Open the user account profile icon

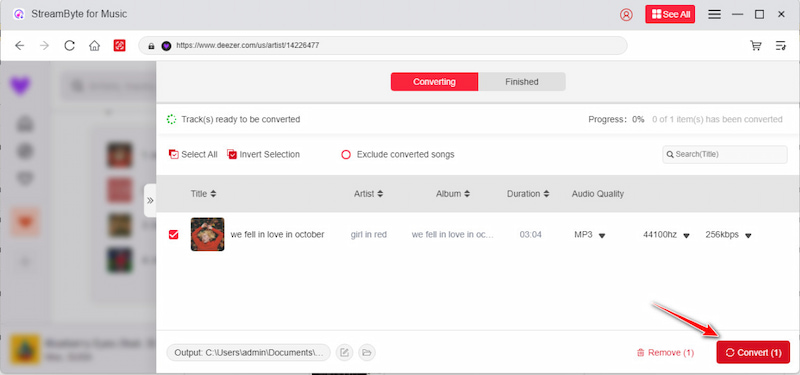click(626, 14)
